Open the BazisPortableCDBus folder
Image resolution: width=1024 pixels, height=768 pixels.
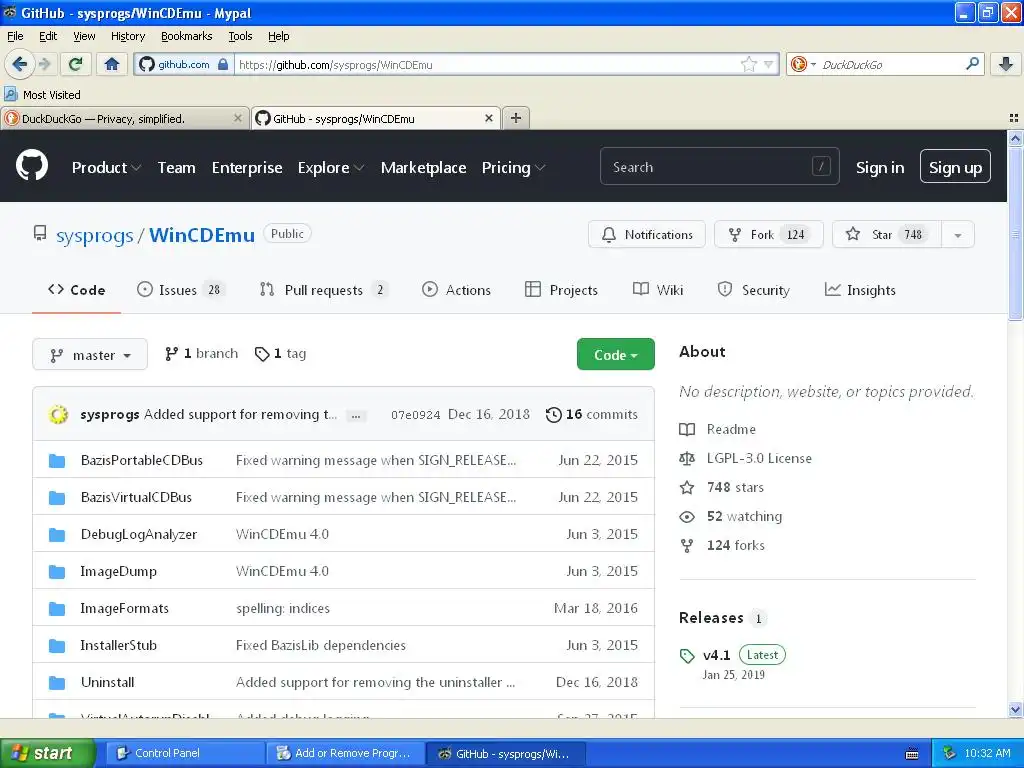tap(141, 460)
